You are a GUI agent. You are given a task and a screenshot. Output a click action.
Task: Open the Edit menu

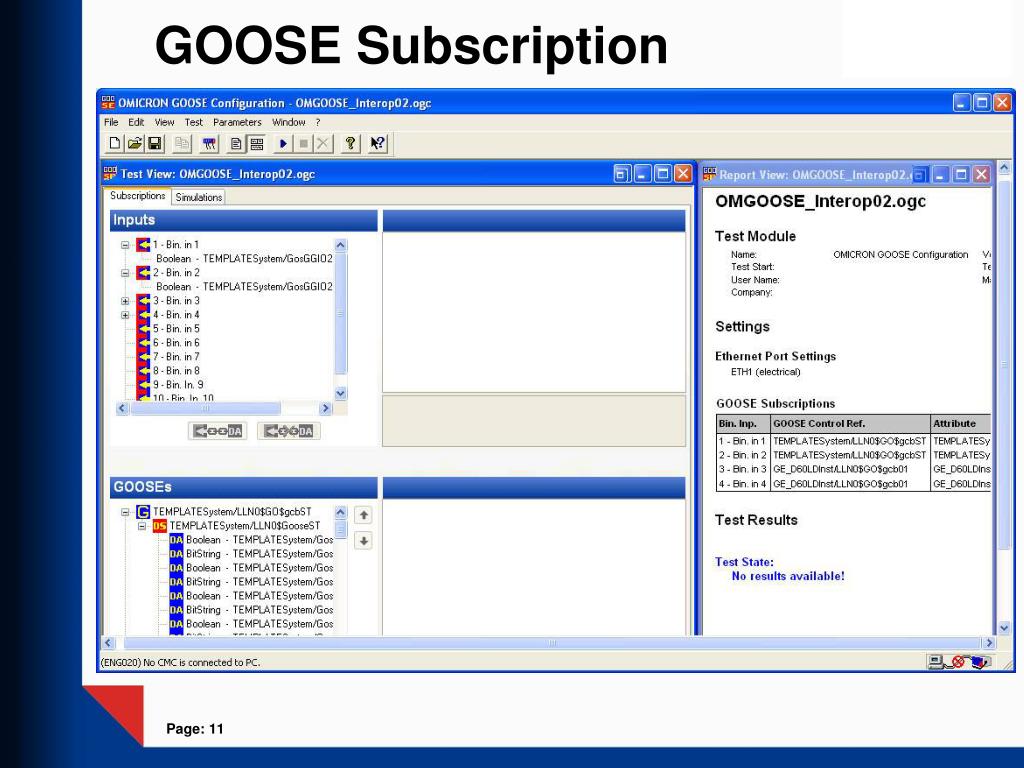point(136,122)
